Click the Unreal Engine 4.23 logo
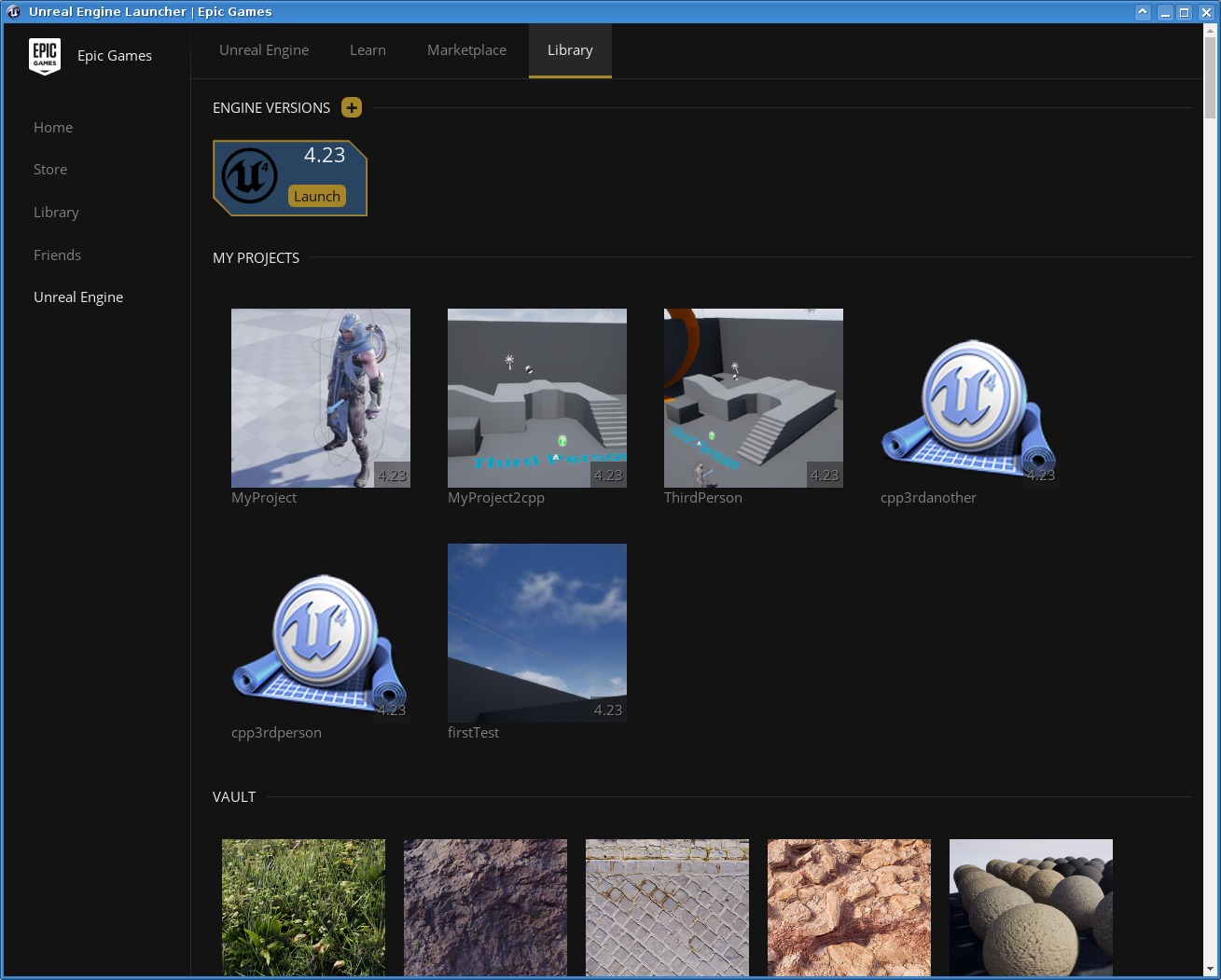The height and width of the screenshot is (980, 1221). (249, 175)
